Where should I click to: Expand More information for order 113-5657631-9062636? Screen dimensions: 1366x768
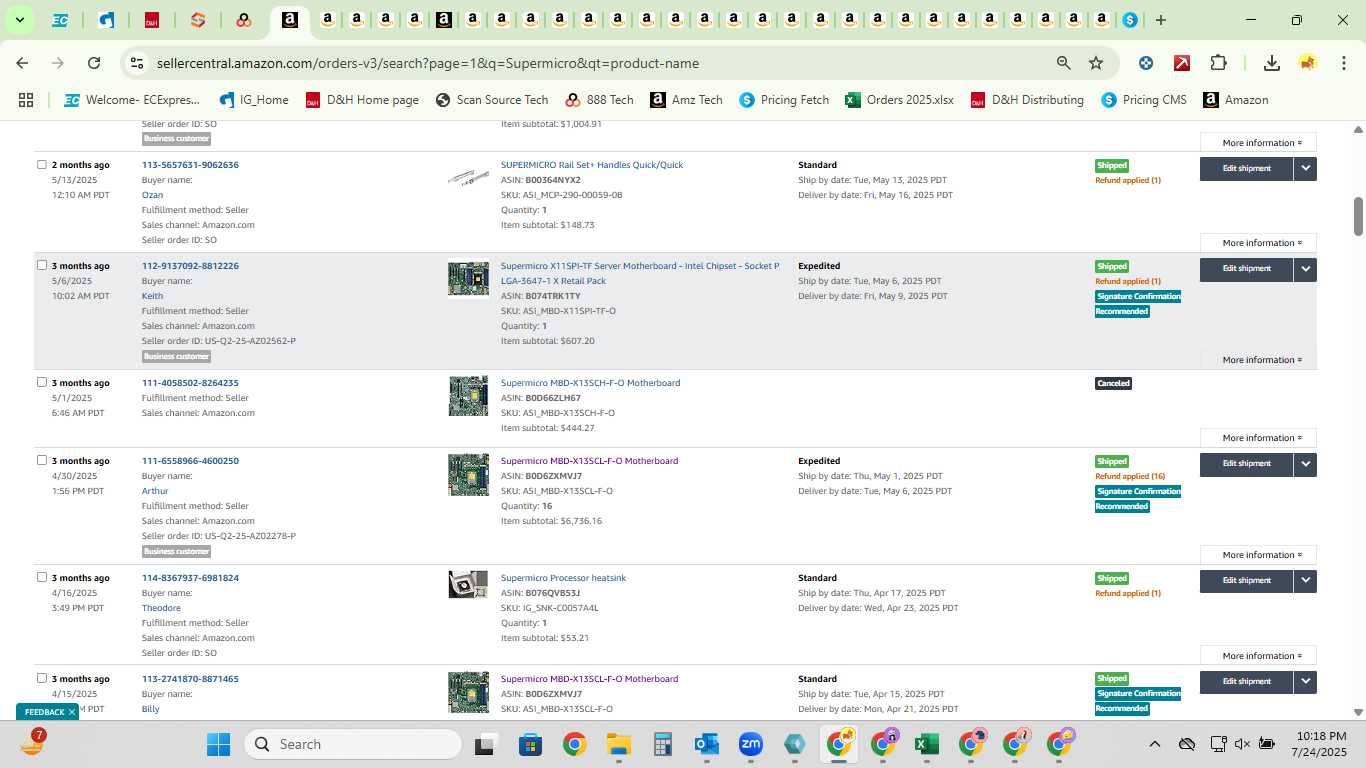[1257, 243]
